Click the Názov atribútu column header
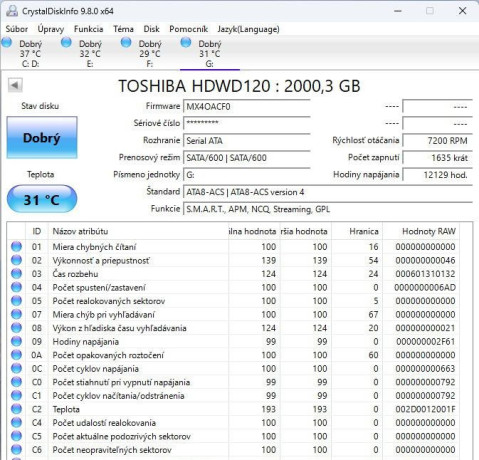The height and width of the screenshot is (460, 479). coord(138,231)
